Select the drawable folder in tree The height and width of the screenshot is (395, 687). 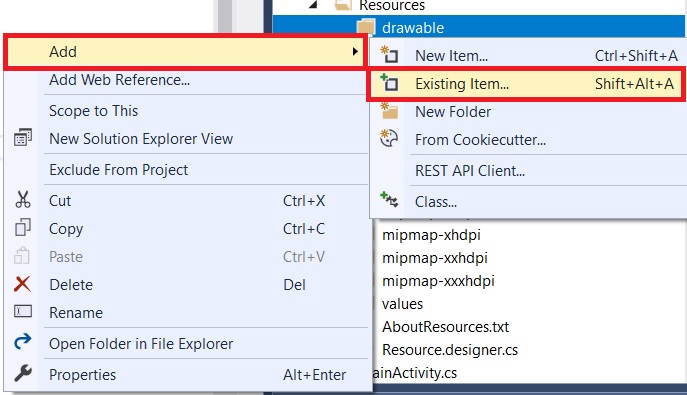(413, 28)
